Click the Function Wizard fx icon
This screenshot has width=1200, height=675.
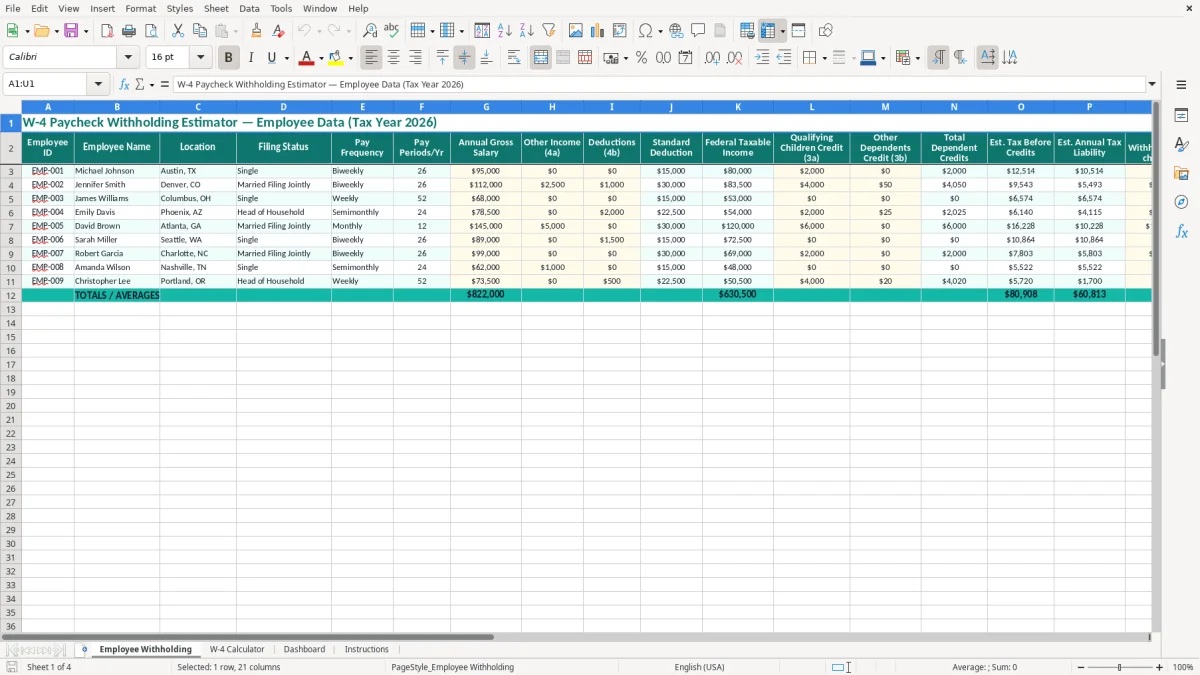(125, 85)
